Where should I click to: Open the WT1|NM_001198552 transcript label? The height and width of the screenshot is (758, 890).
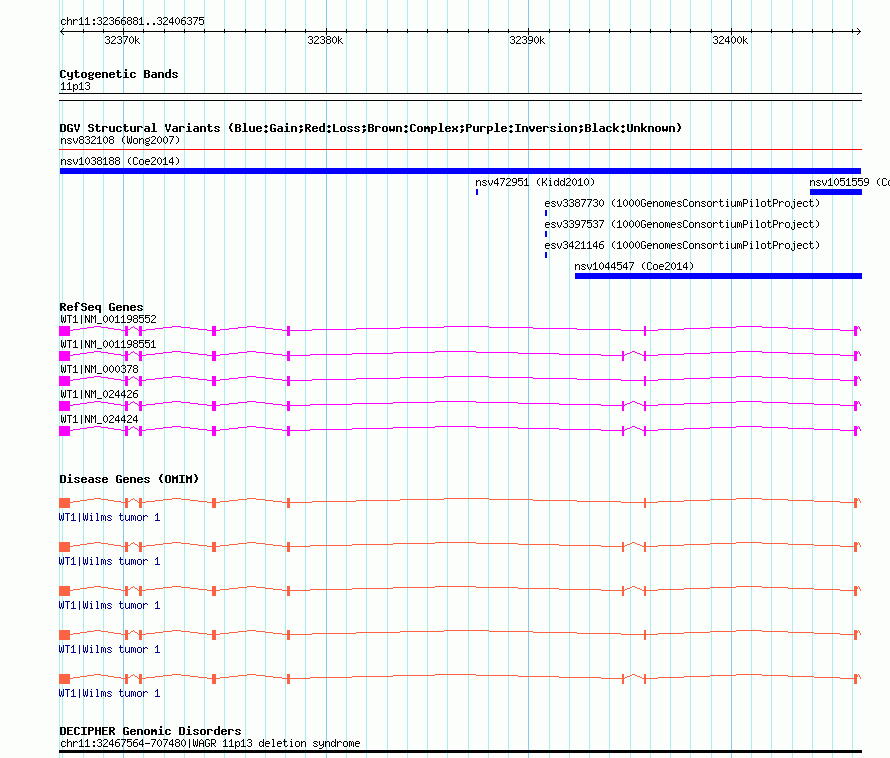(108, 320)
